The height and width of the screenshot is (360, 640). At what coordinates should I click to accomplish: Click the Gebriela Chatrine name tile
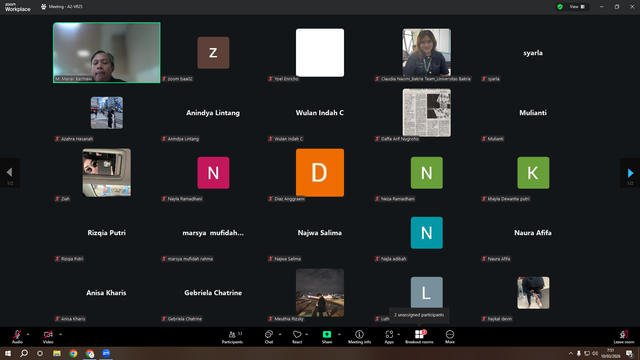pos(213,293)
